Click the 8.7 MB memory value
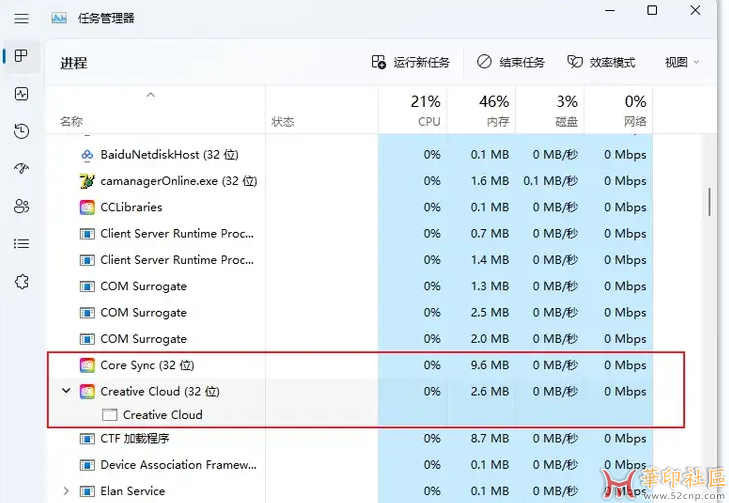The image size is (729, 503). (x=490, y=439)
